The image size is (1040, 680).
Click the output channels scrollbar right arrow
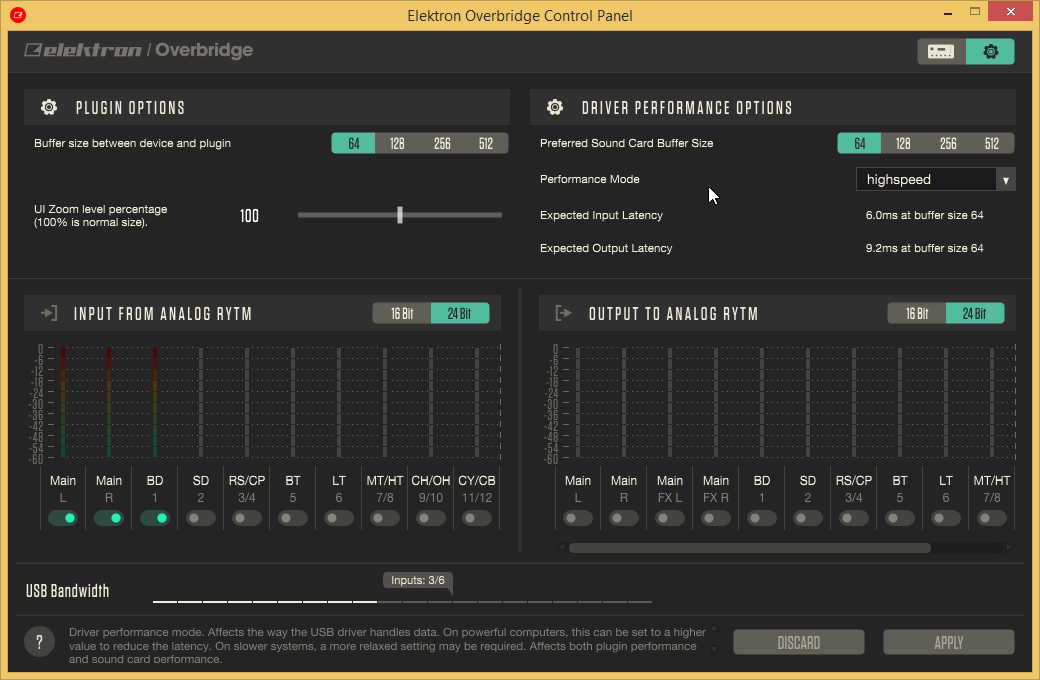click(1009, 548)
